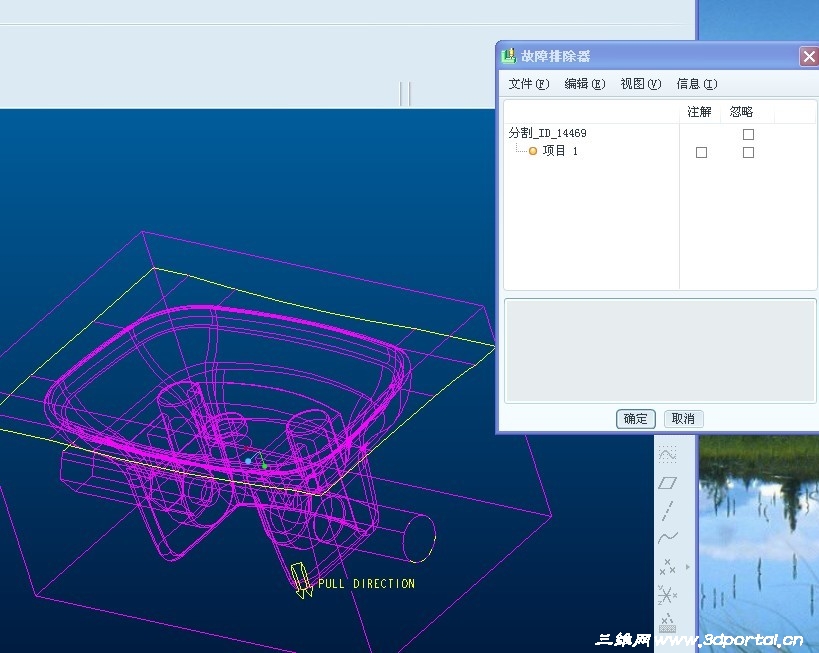Click the troubleshooter dialog title icon

point(508,56)
